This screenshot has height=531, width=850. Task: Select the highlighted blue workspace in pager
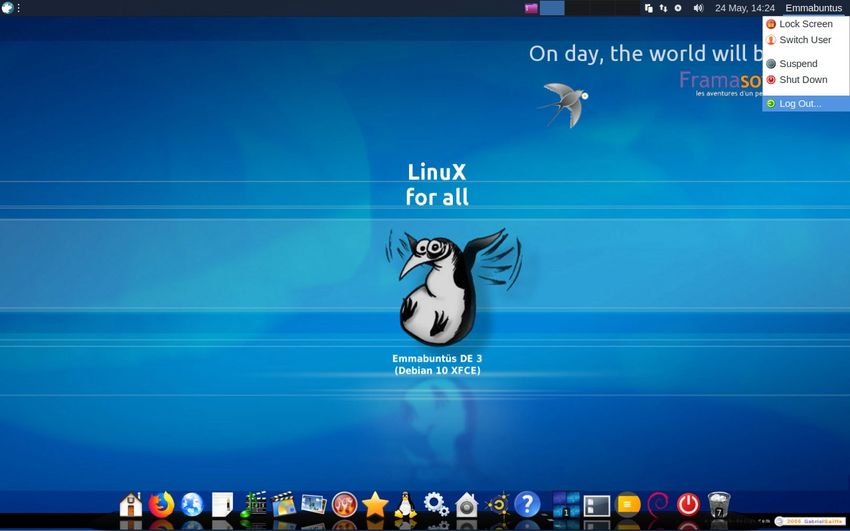coord(552,8)
